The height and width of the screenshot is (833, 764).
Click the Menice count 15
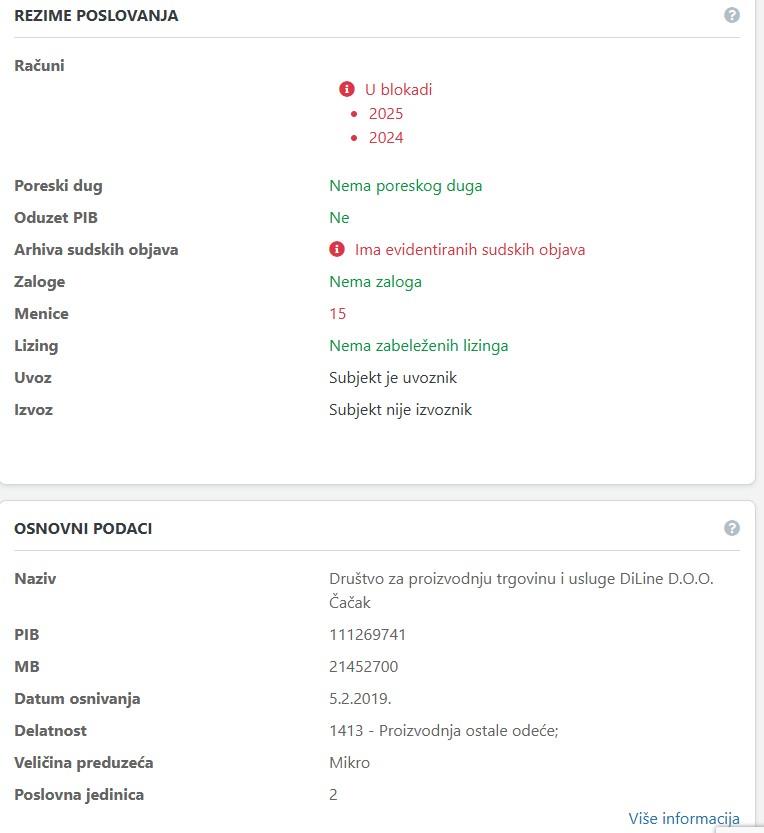[x=338, y=313]
